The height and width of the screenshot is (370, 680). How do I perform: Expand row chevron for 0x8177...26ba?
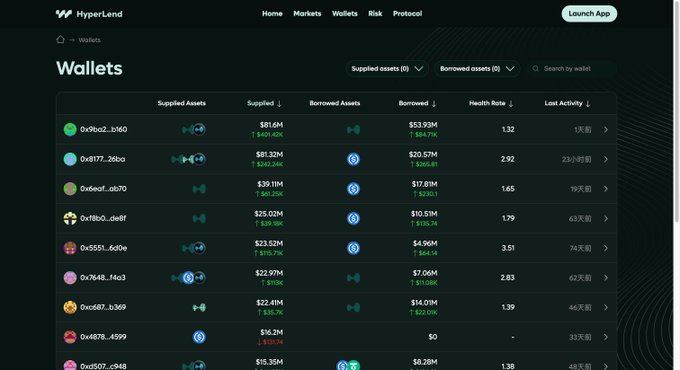pos(606,159)
